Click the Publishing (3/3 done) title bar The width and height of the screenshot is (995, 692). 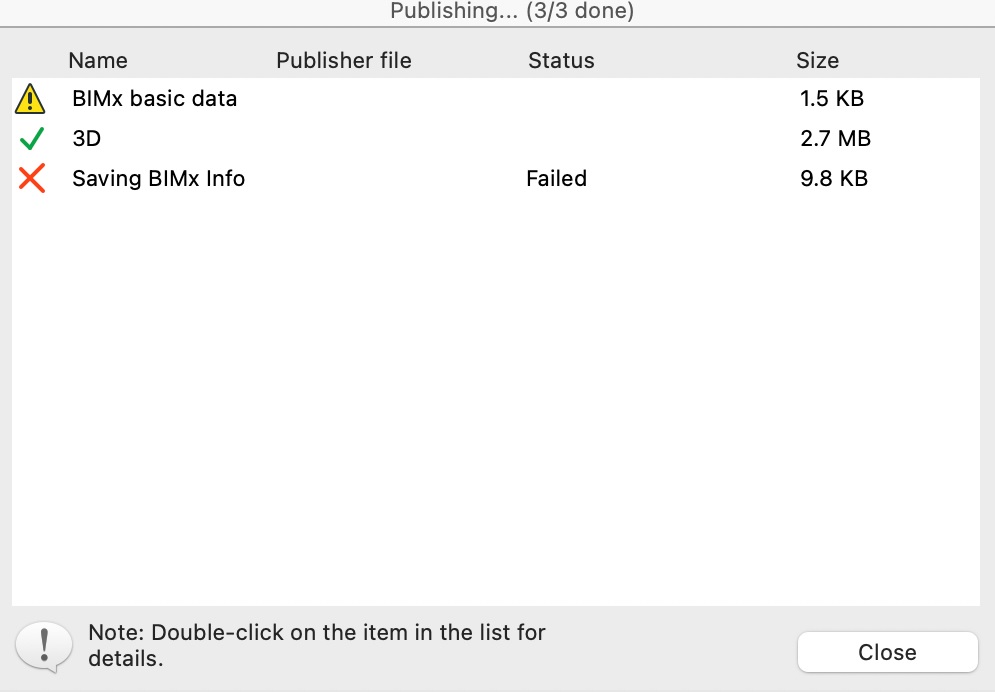(511, 11)
